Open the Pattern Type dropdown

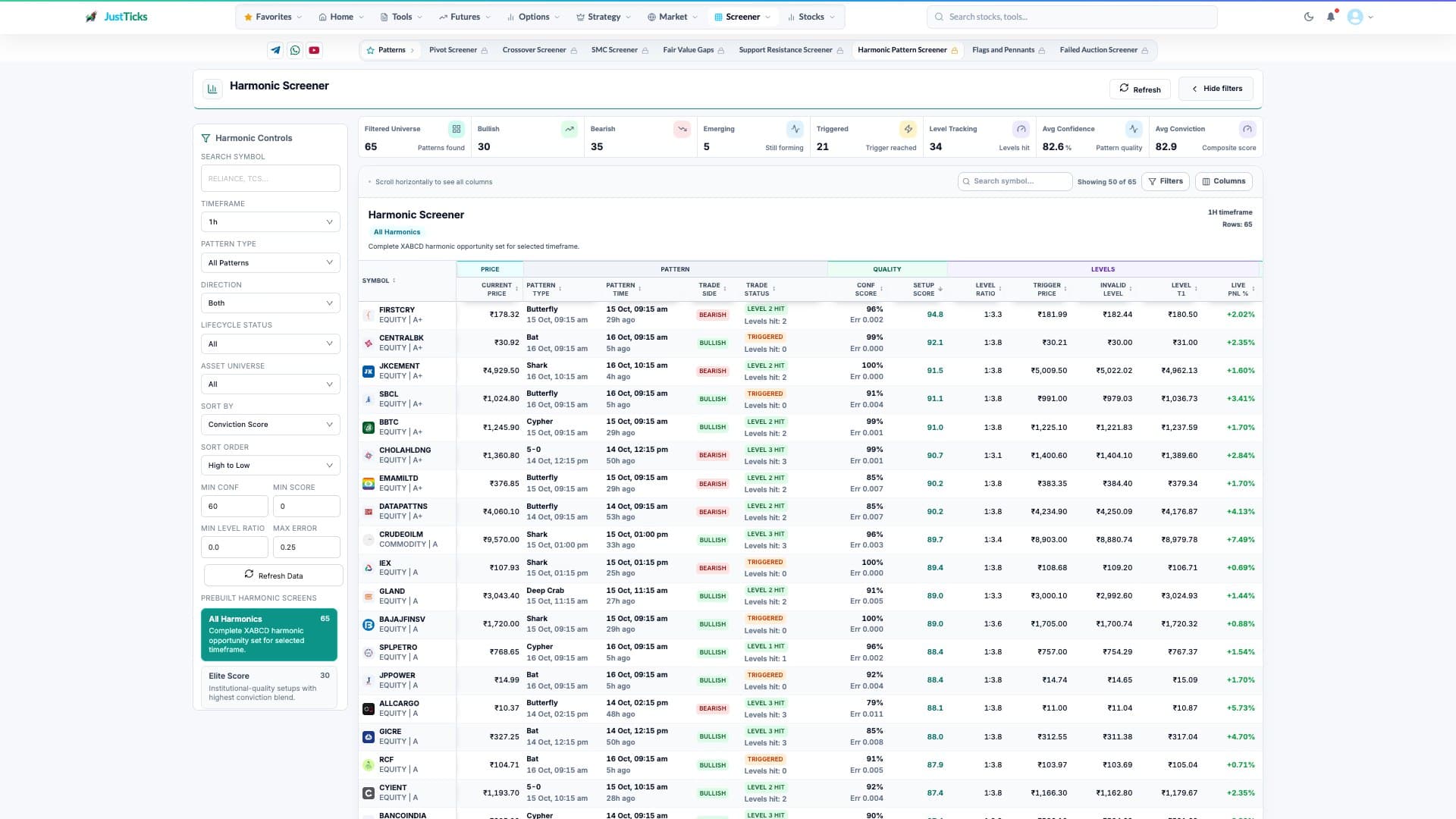coord(270,262)
